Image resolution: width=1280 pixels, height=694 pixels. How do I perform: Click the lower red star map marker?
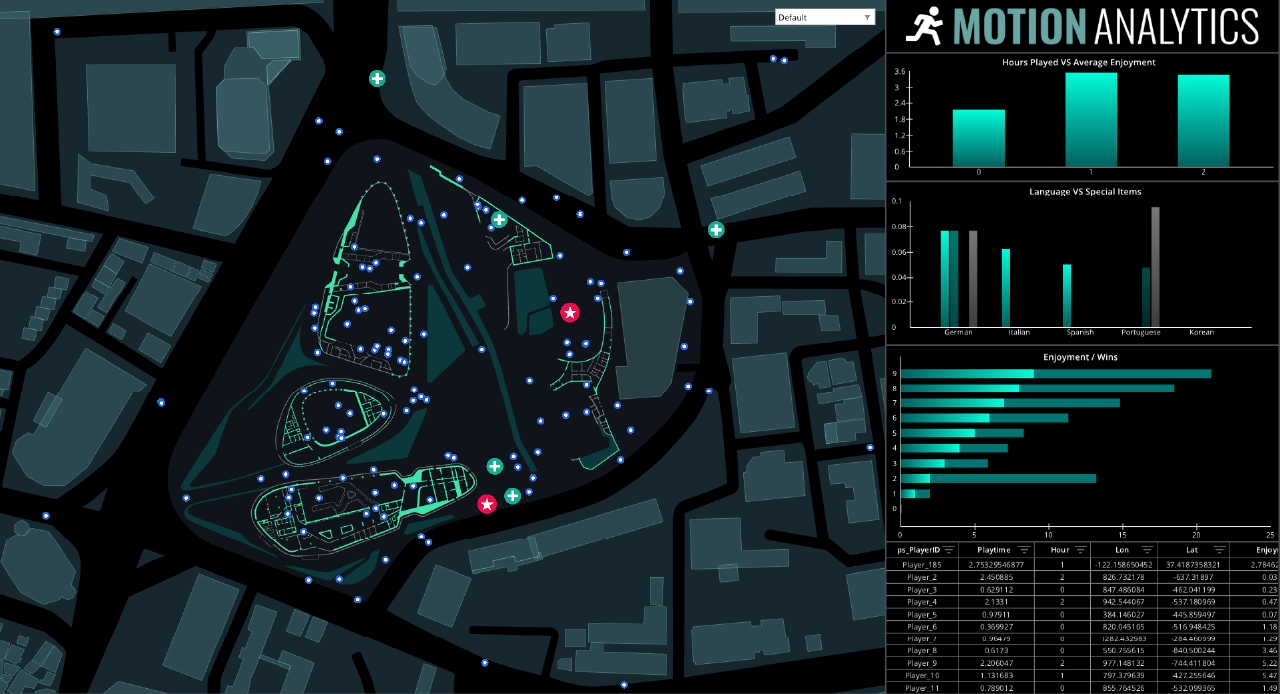point(487,505)
